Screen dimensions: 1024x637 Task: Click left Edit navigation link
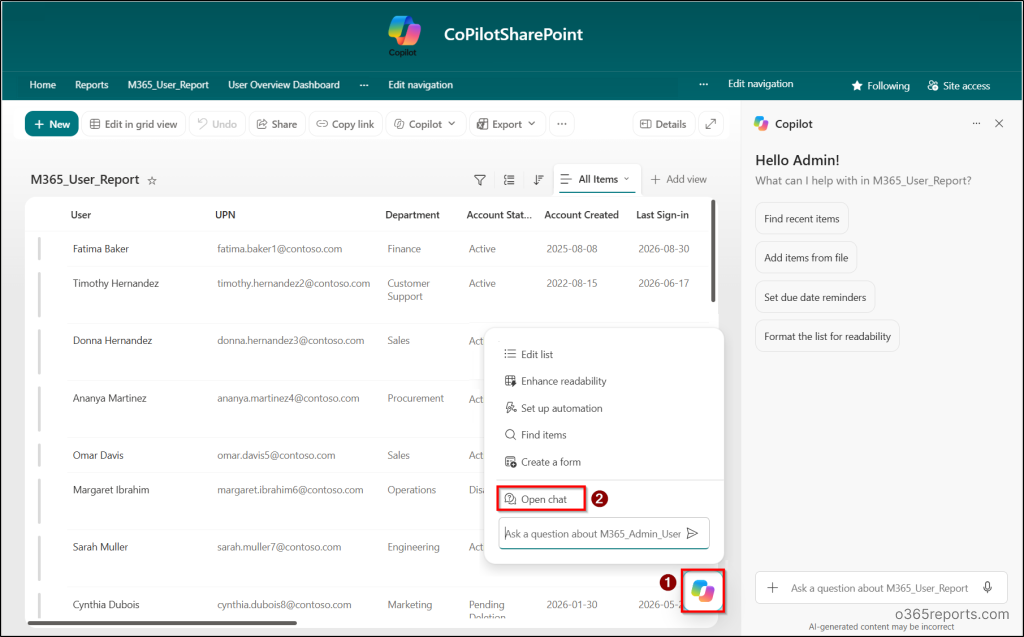[420, 85]
